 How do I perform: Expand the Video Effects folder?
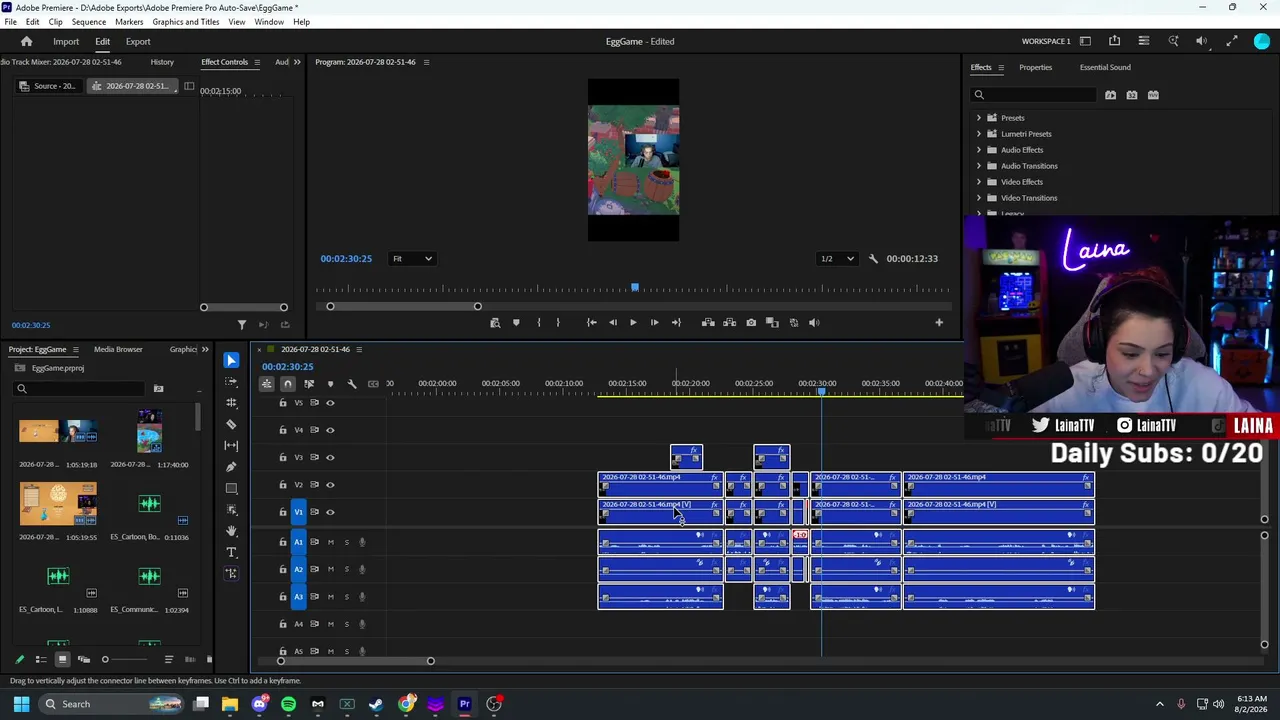click(979, 182)
